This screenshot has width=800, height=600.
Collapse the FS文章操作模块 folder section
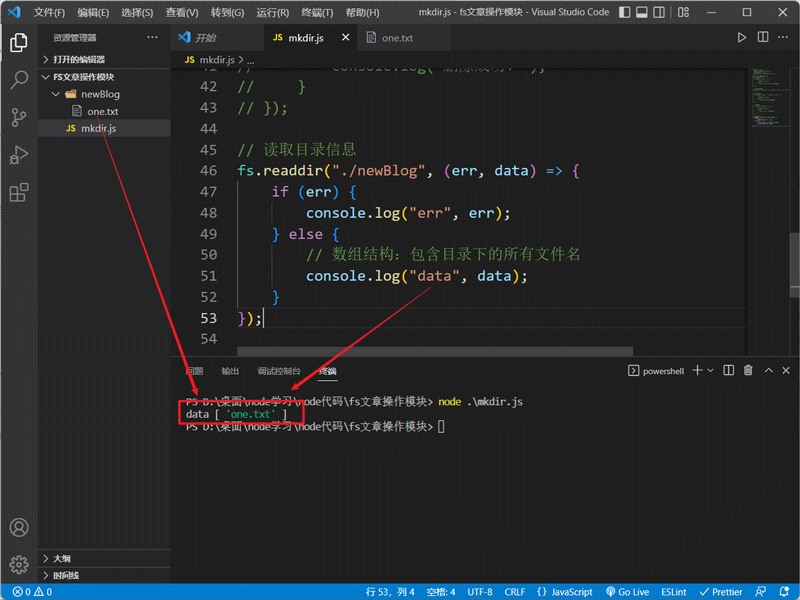coord(104,77)
